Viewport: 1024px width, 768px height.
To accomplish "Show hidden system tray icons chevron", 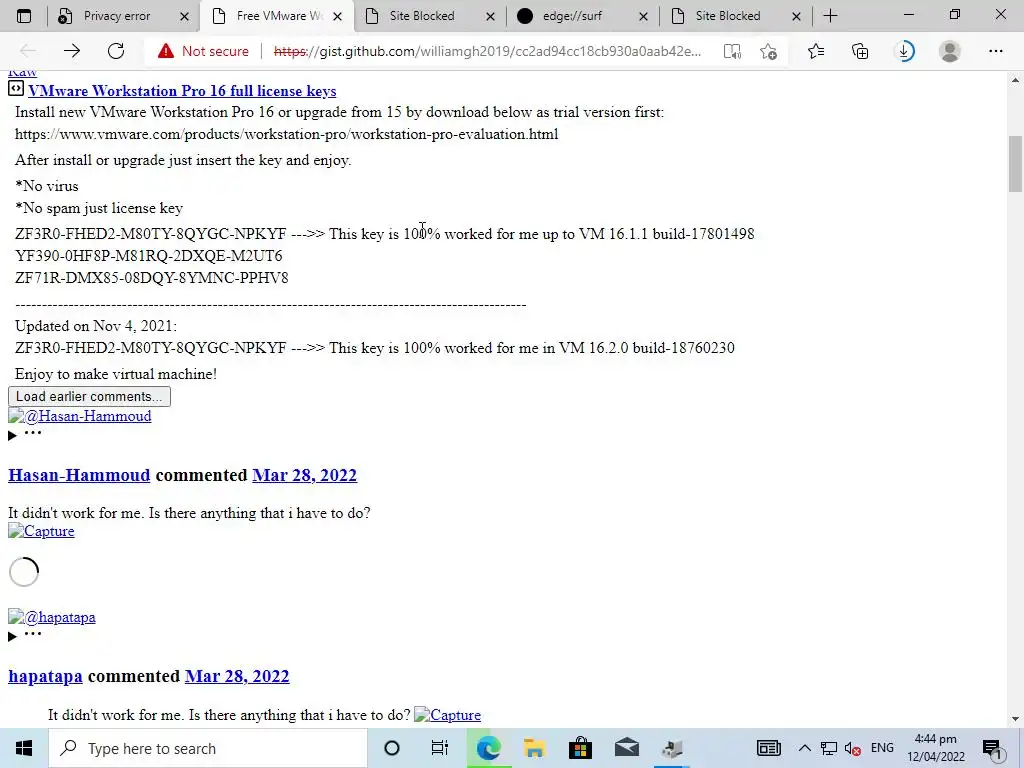I will 805,748.
